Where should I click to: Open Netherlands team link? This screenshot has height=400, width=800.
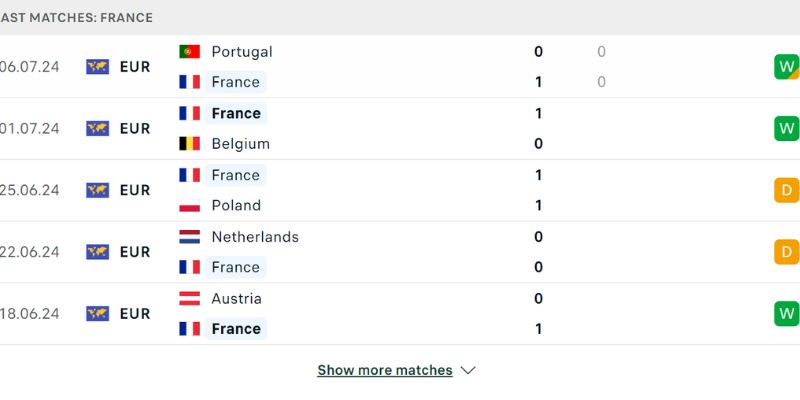tap(255, 238)
